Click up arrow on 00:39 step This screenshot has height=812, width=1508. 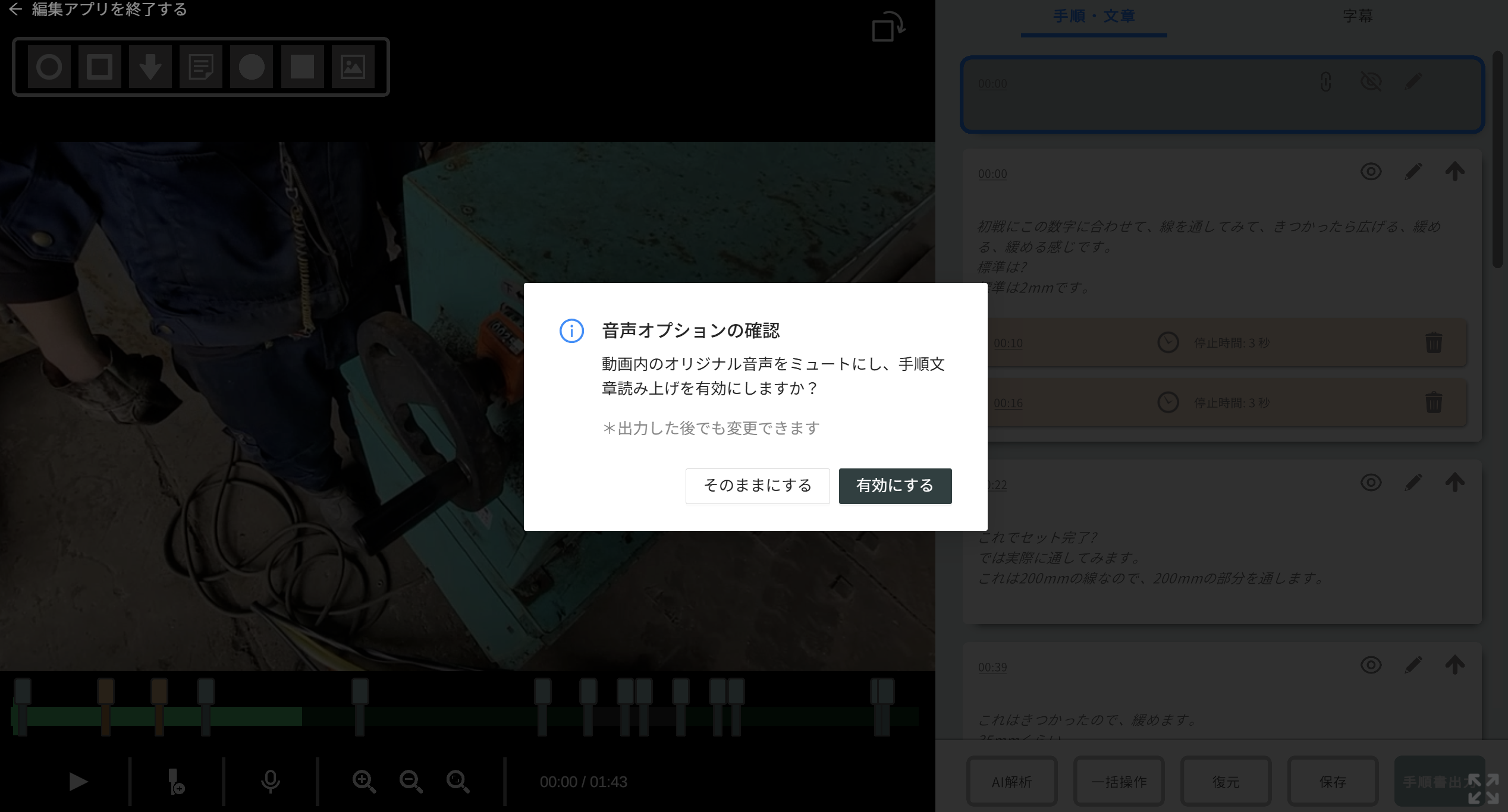click(1454, 665)
